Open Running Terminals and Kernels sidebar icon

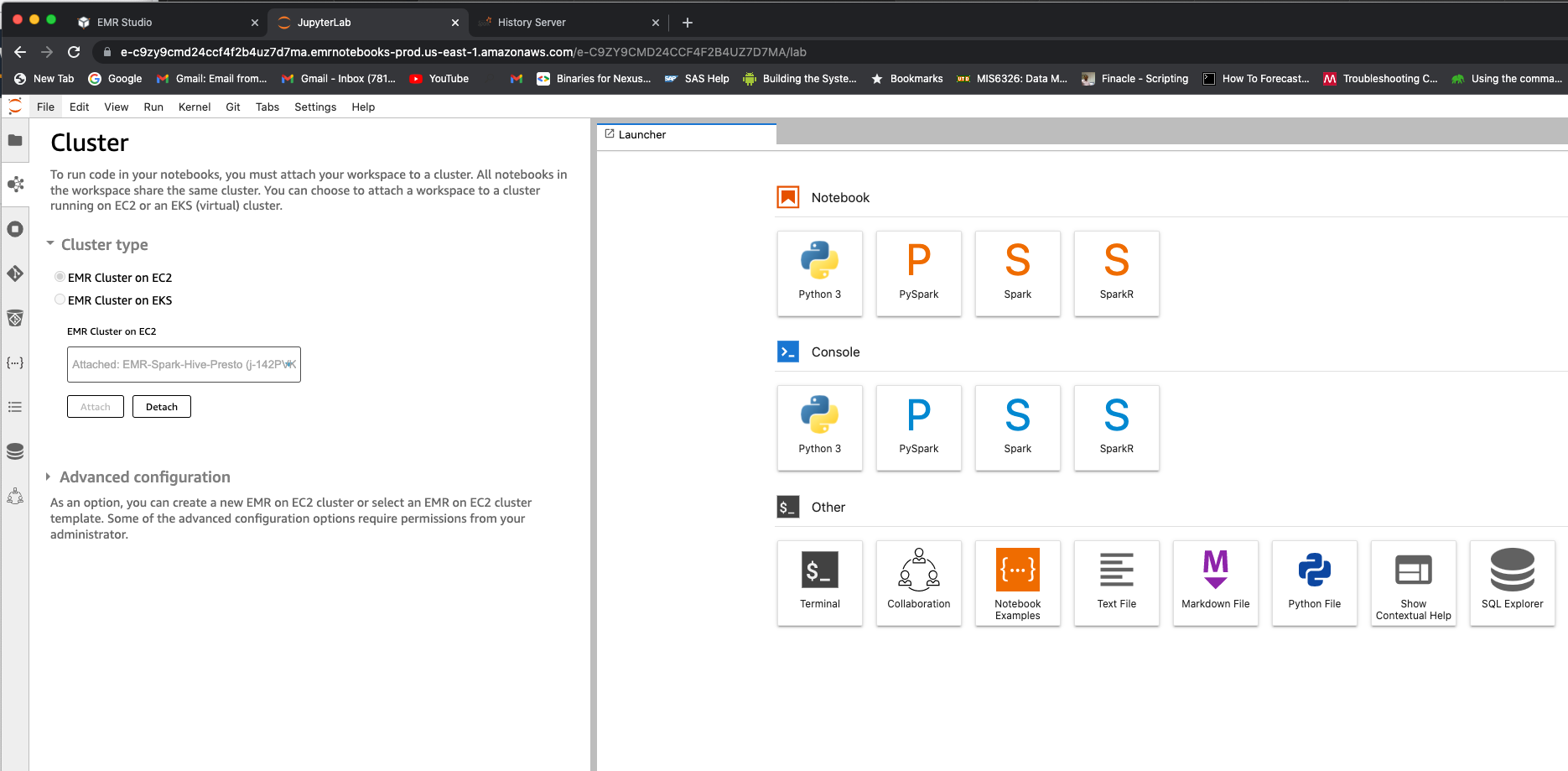click(x=15, y=229)
